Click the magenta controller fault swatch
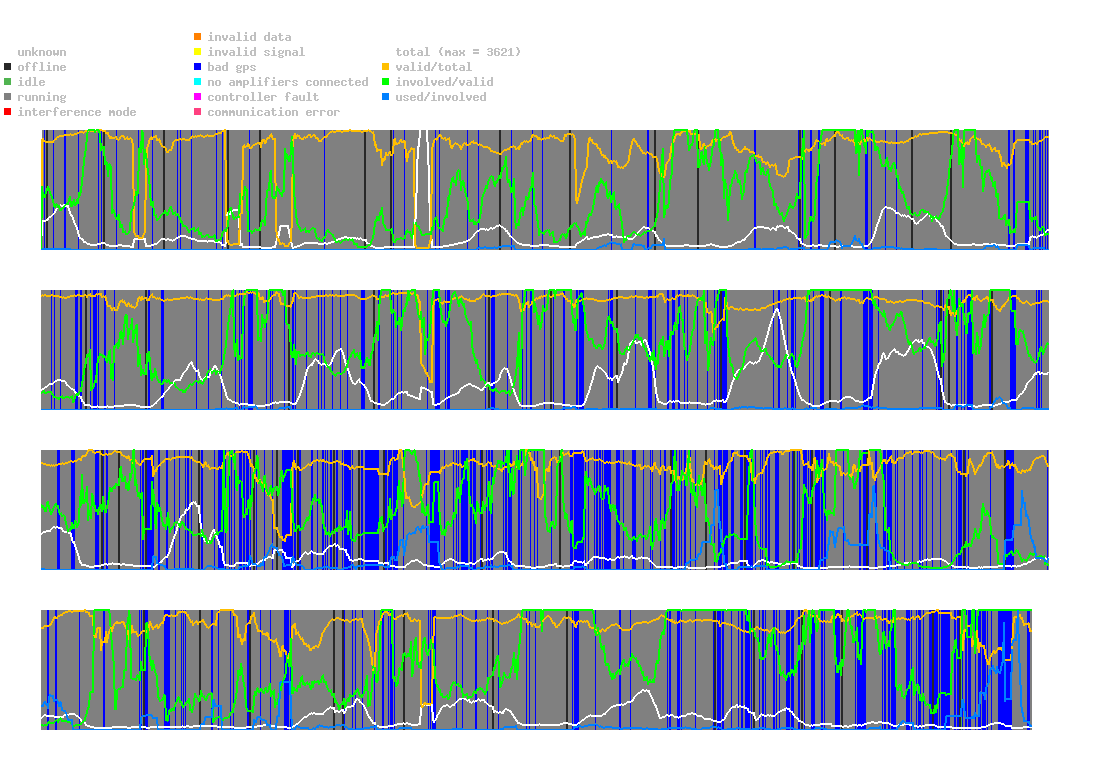 coord(198,97)
